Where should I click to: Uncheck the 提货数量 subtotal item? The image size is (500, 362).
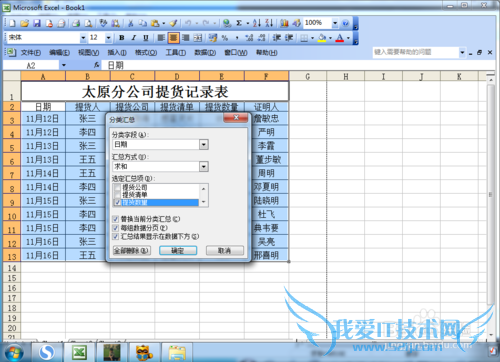pos(117,203)
